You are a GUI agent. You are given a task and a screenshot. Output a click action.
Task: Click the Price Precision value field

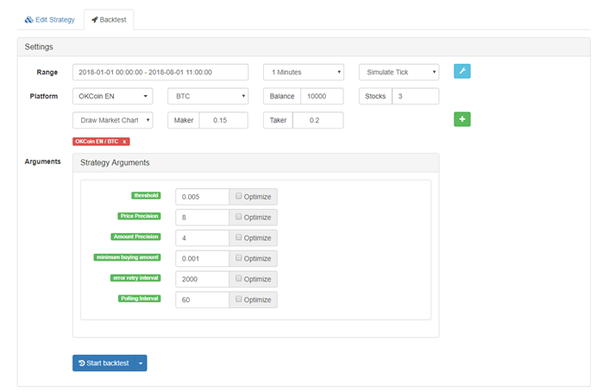[x=202, y=217]
